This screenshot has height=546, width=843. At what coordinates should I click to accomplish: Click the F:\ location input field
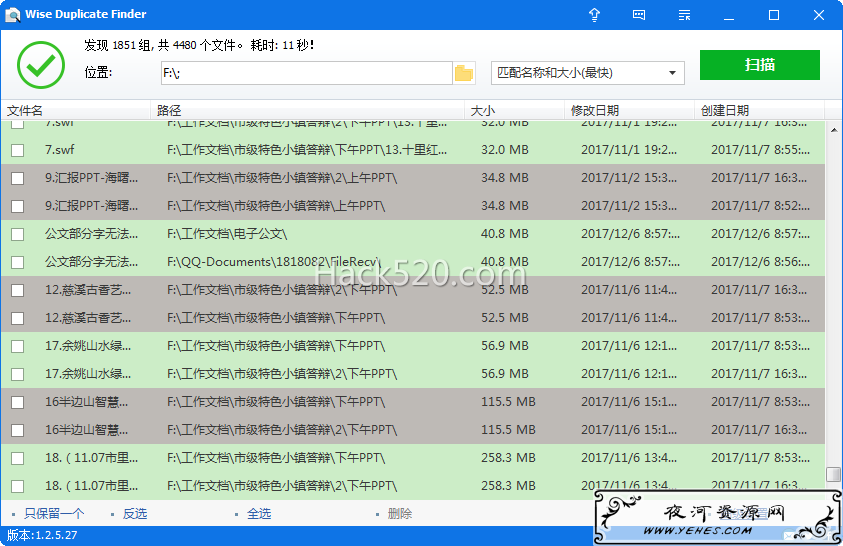[306, 73]
